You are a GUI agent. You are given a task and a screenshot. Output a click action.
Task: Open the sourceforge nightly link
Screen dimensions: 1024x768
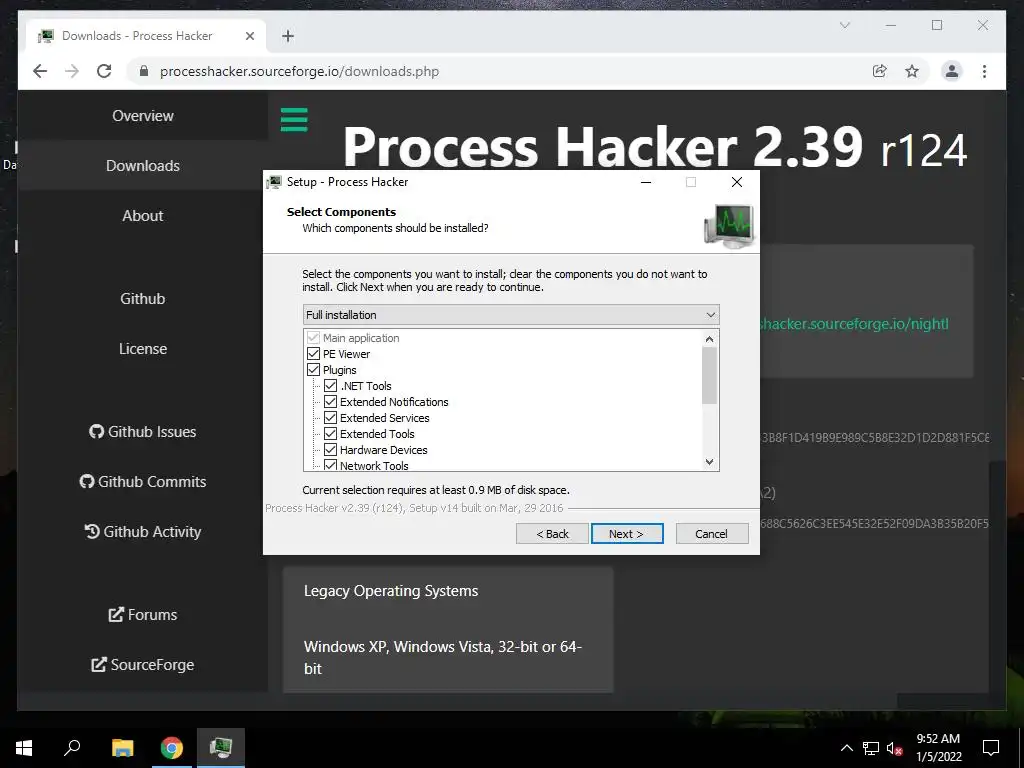point(854,324)
